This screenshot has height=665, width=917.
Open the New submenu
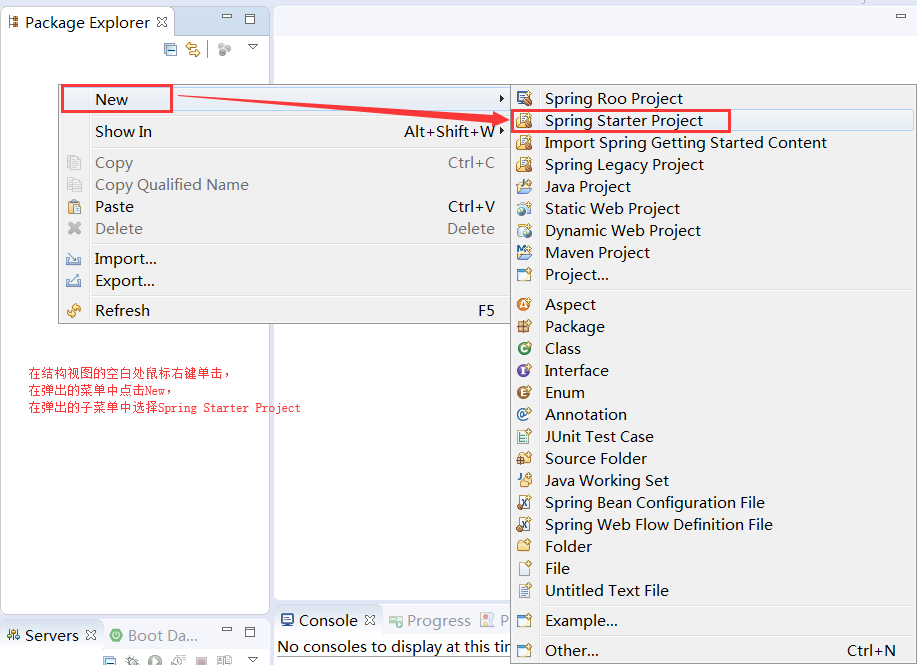tap(285, 99)
